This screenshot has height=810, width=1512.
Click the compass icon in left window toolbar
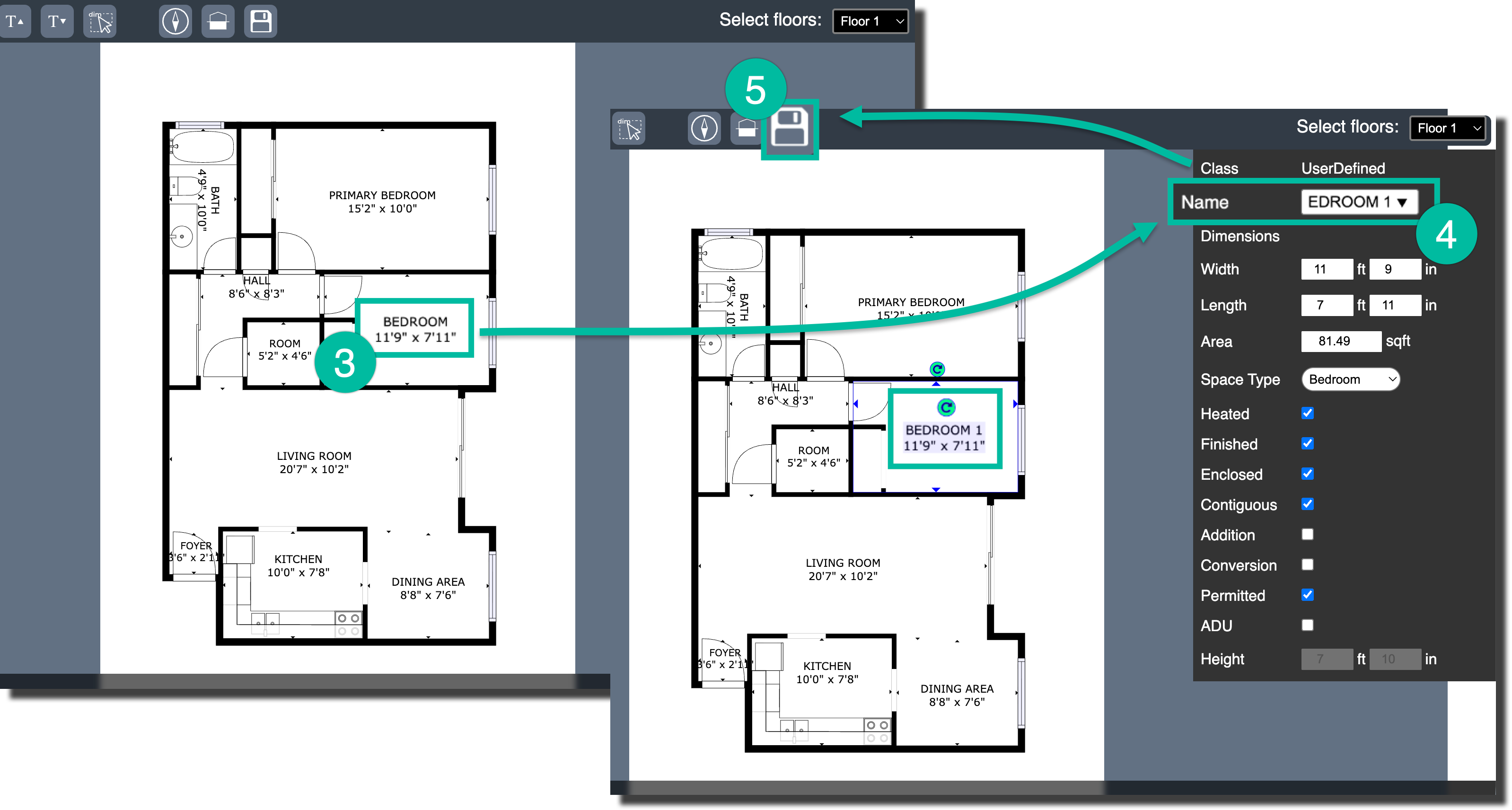175,21
